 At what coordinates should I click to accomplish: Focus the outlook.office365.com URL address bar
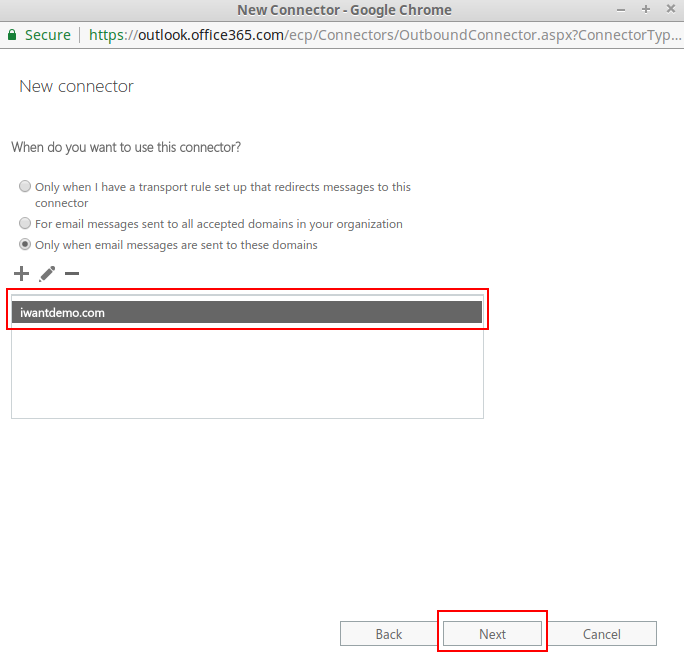pyautogui.click(x=380, y=34)
